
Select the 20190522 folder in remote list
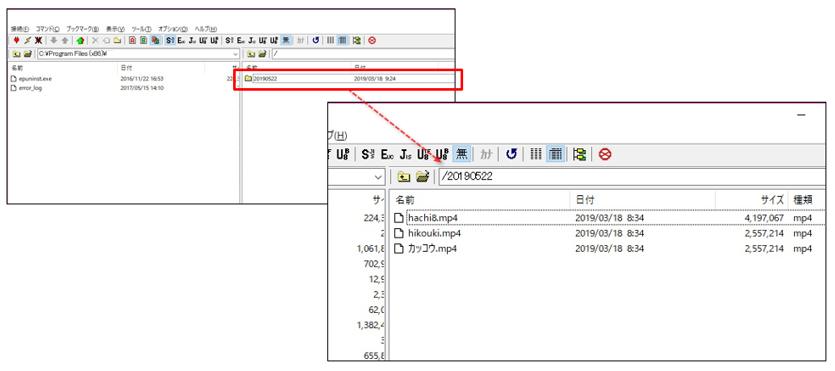click(x=265, y=78)
